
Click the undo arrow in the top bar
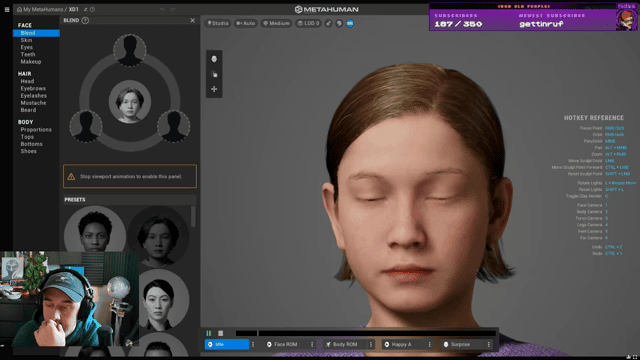point(162,9)
